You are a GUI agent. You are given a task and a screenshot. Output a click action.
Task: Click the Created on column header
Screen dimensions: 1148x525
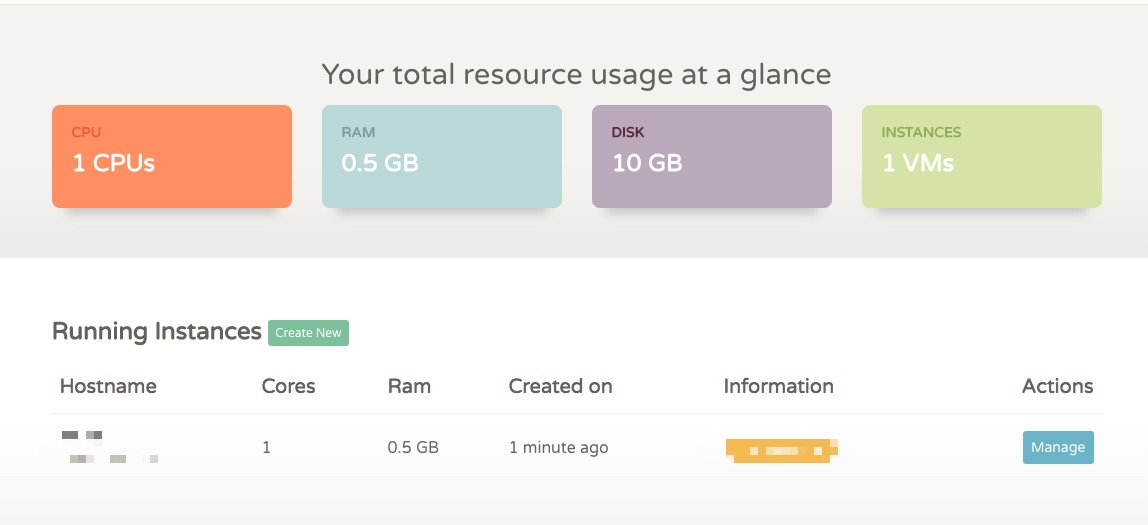point(560,386)
